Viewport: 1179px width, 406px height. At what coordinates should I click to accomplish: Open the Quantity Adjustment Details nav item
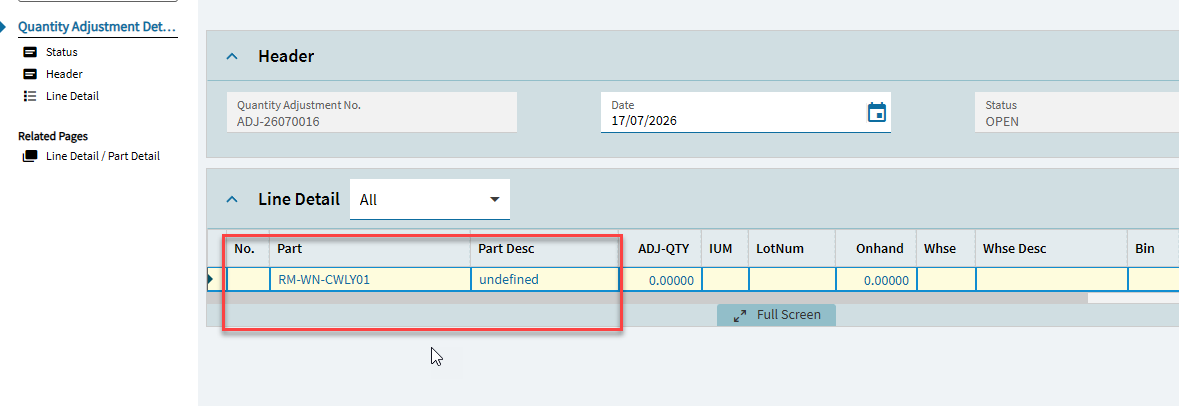(x=98, y=26)
